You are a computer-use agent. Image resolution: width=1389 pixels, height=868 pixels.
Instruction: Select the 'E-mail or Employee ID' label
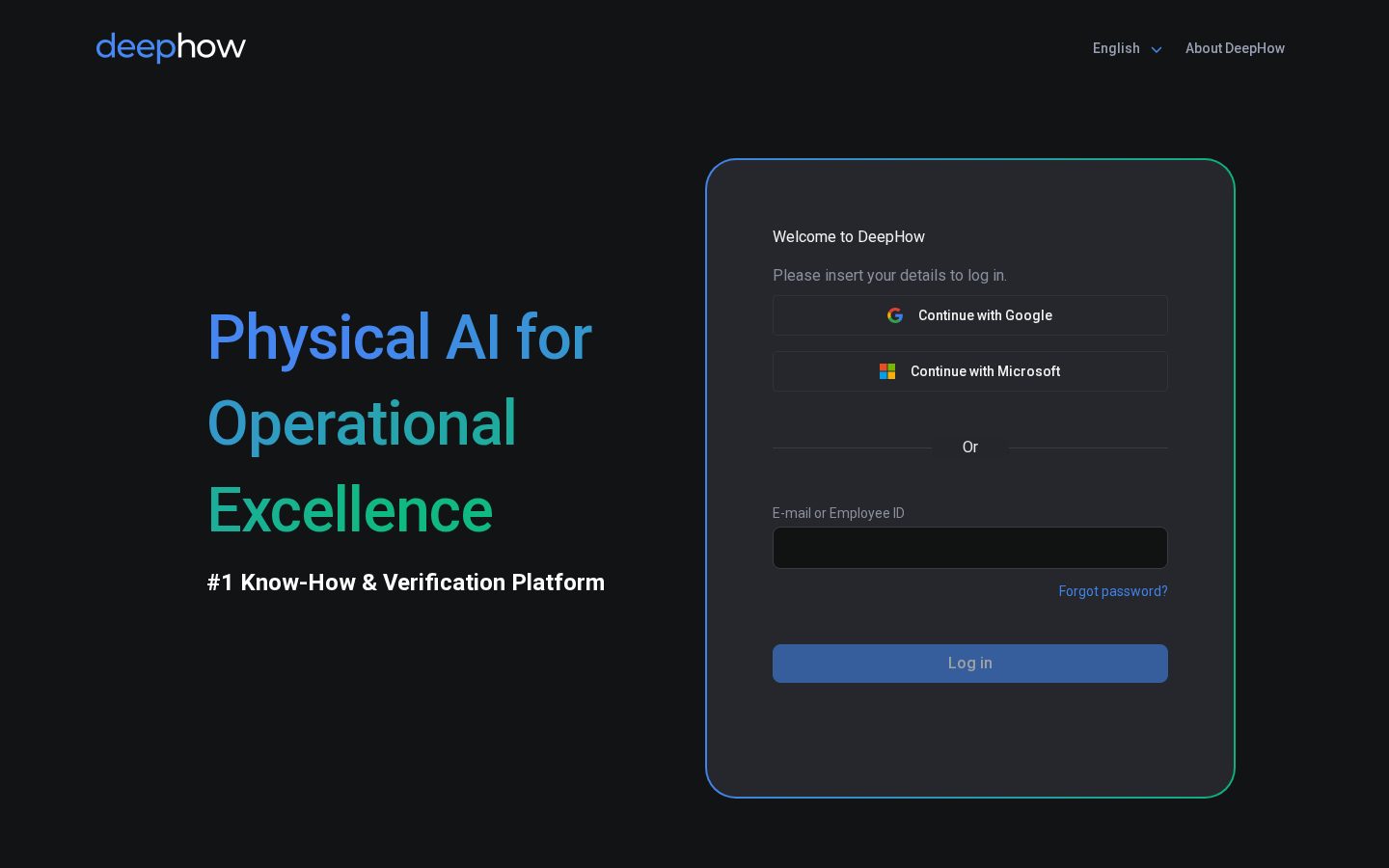click(x=838, y=513)
